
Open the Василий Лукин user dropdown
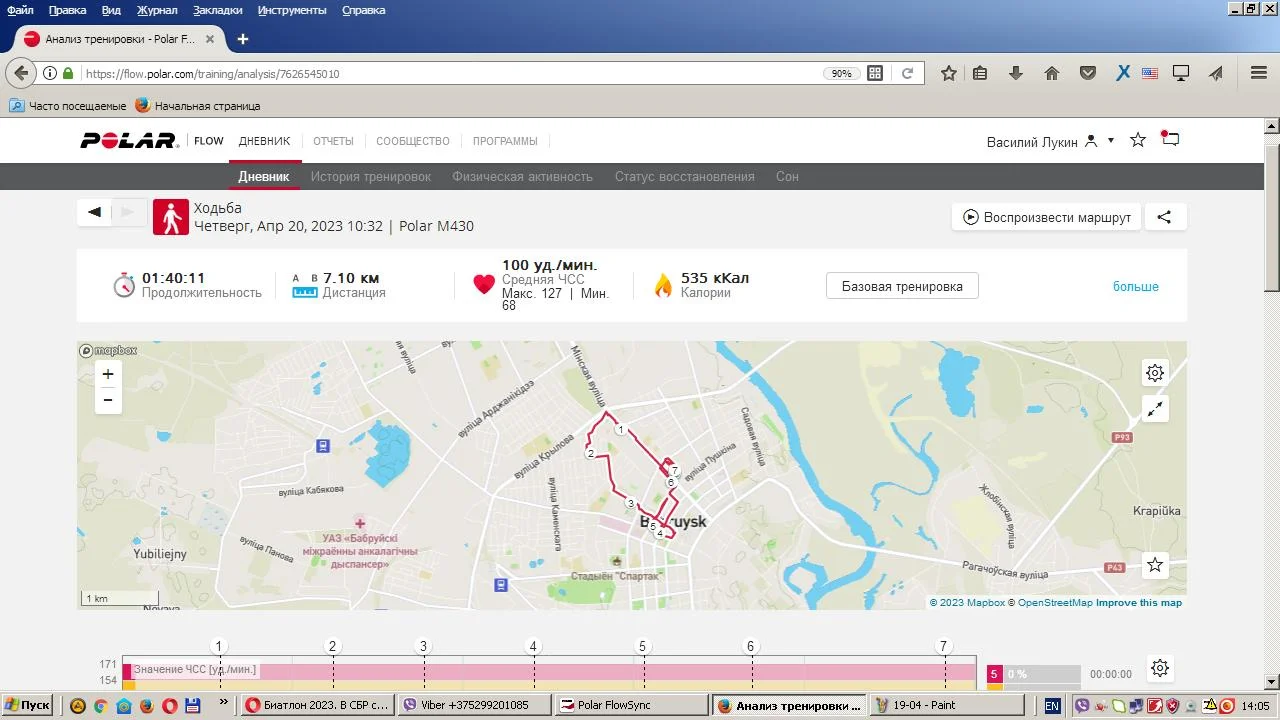[x=1050, y=142]
